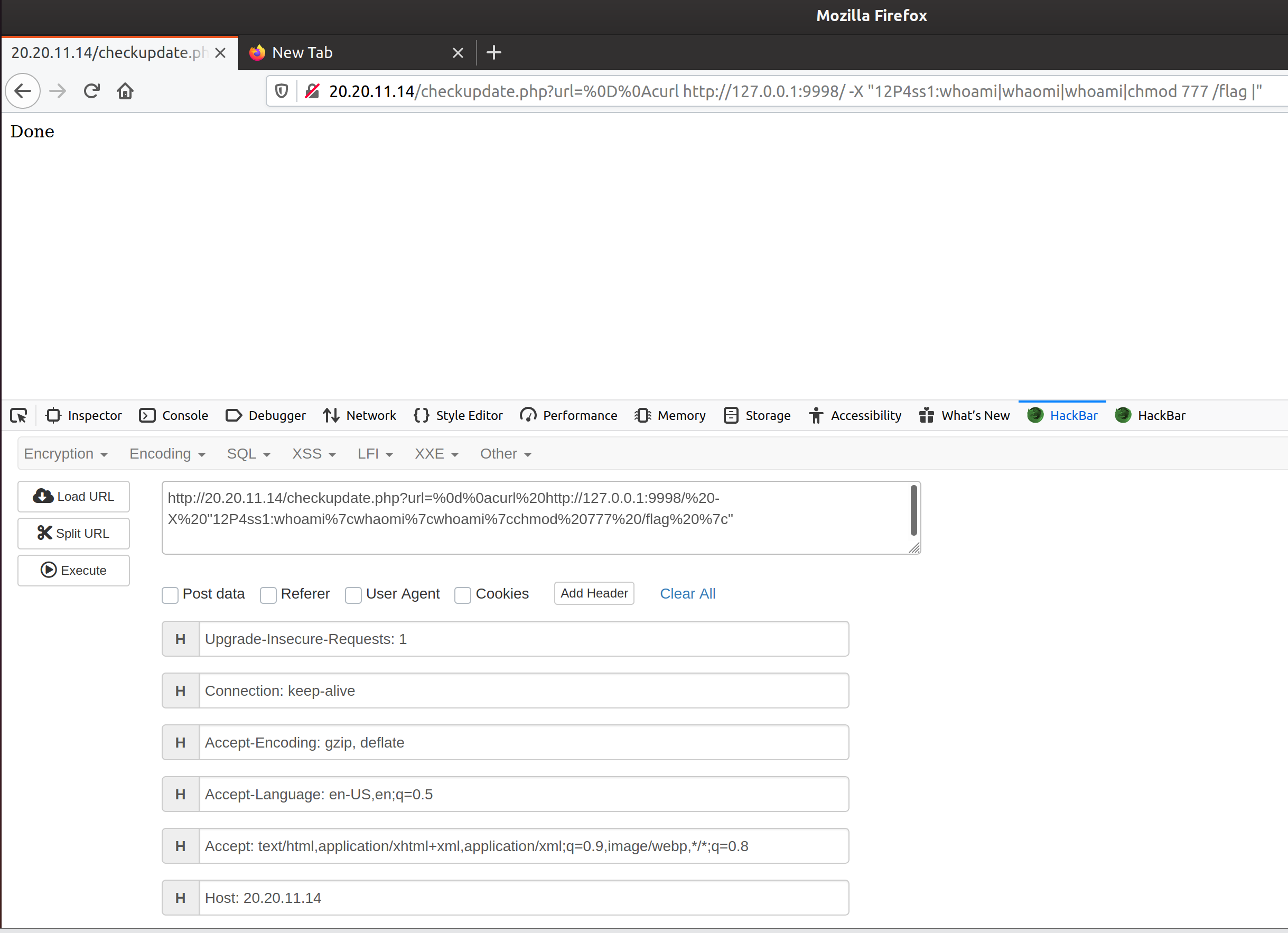Expand the XSS dropdown
This screenshot has width=1288, height=933.
(x=313, y=454)
